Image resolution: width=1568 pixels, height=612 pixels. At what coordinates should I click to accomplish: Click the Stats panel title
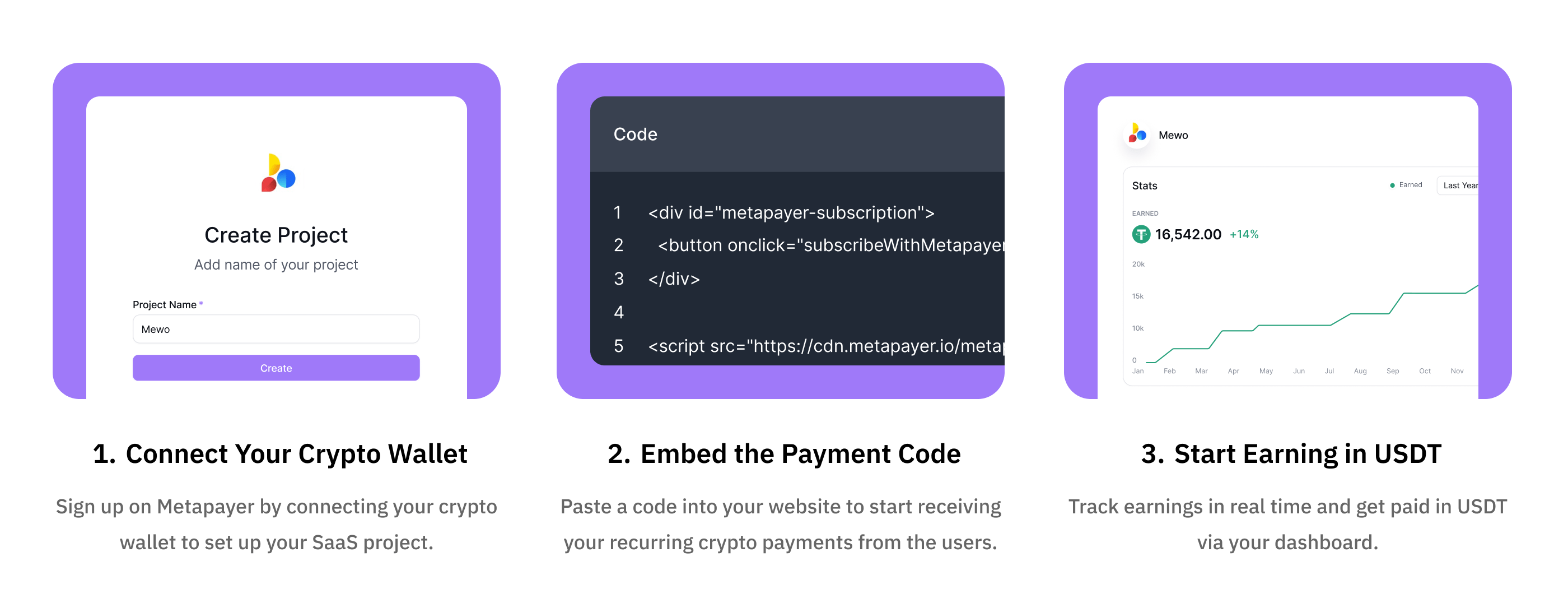click(1144, 186)
